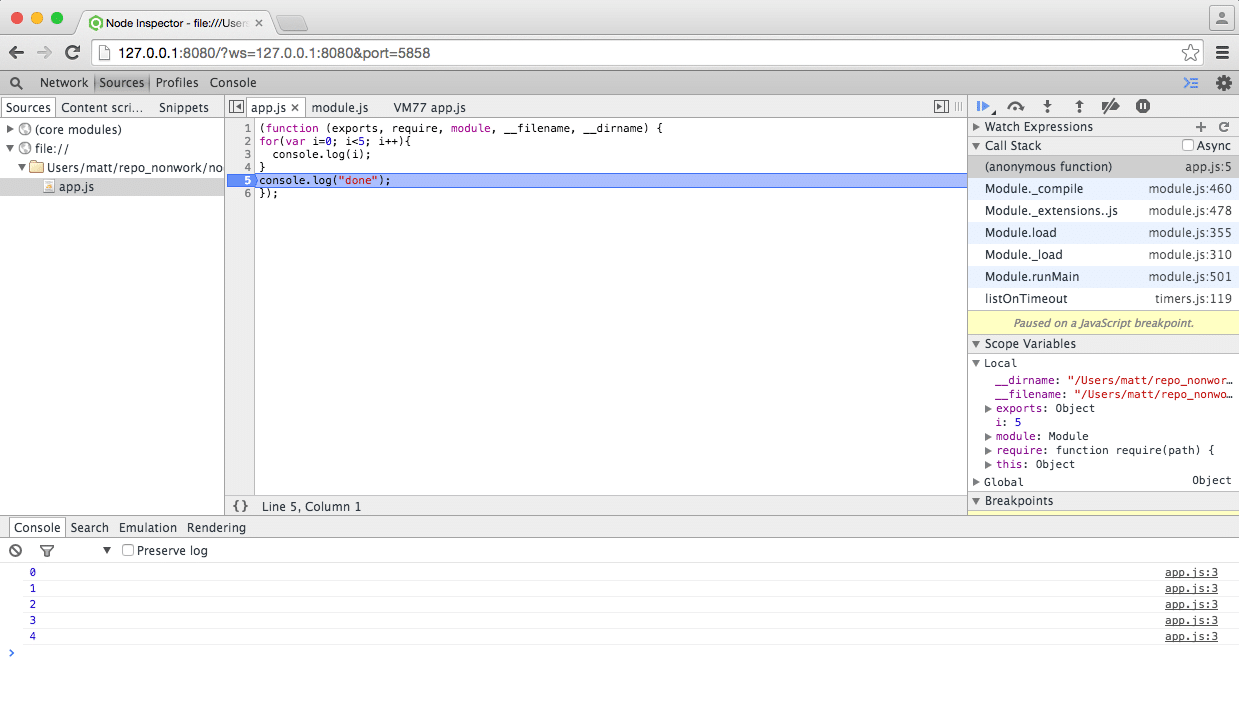1239x714 pixels.
Task: Step out of current function
Action: (x=1079, y=106)
